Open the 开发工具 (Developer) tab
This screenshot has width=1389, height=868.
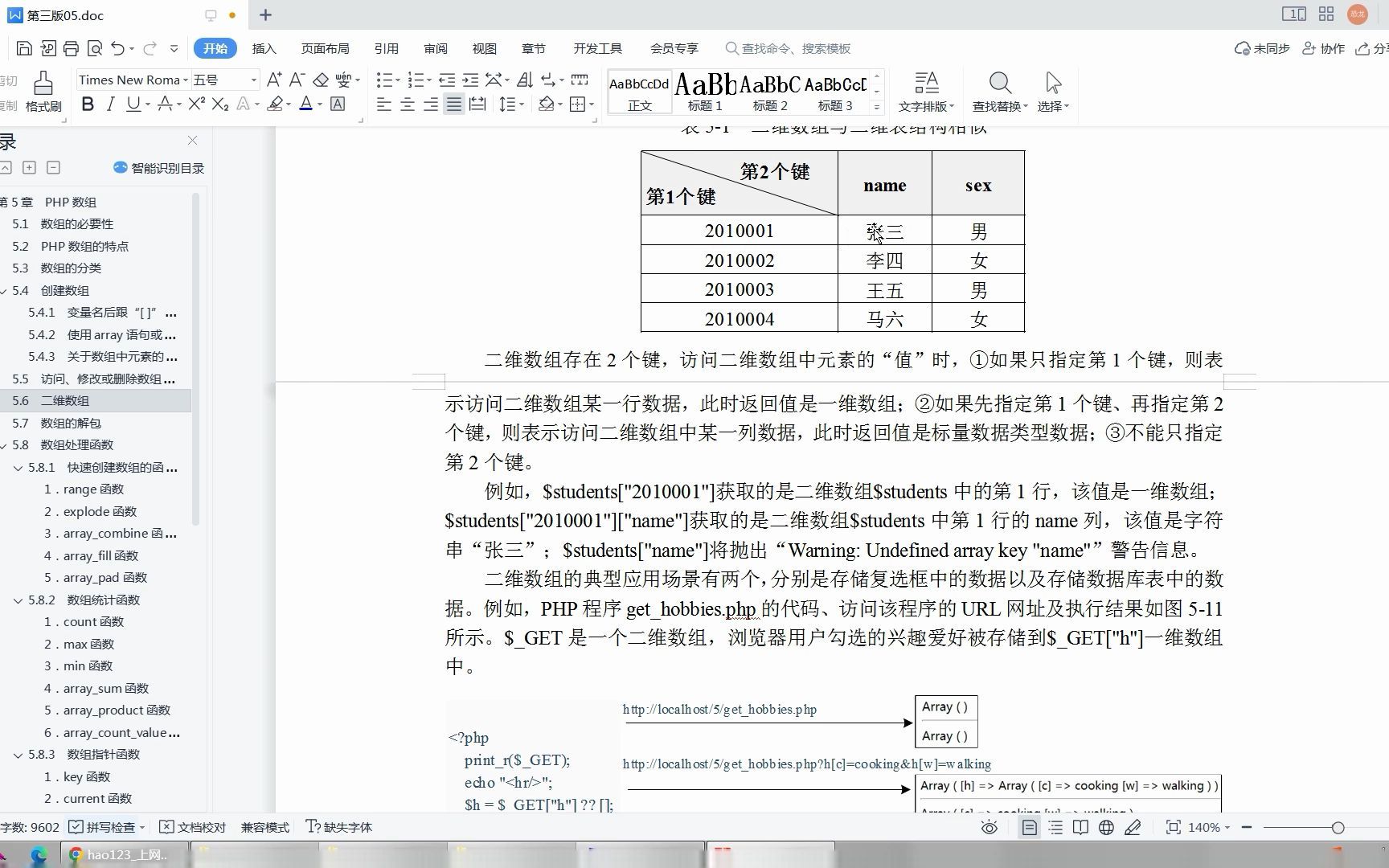(597, 48)
